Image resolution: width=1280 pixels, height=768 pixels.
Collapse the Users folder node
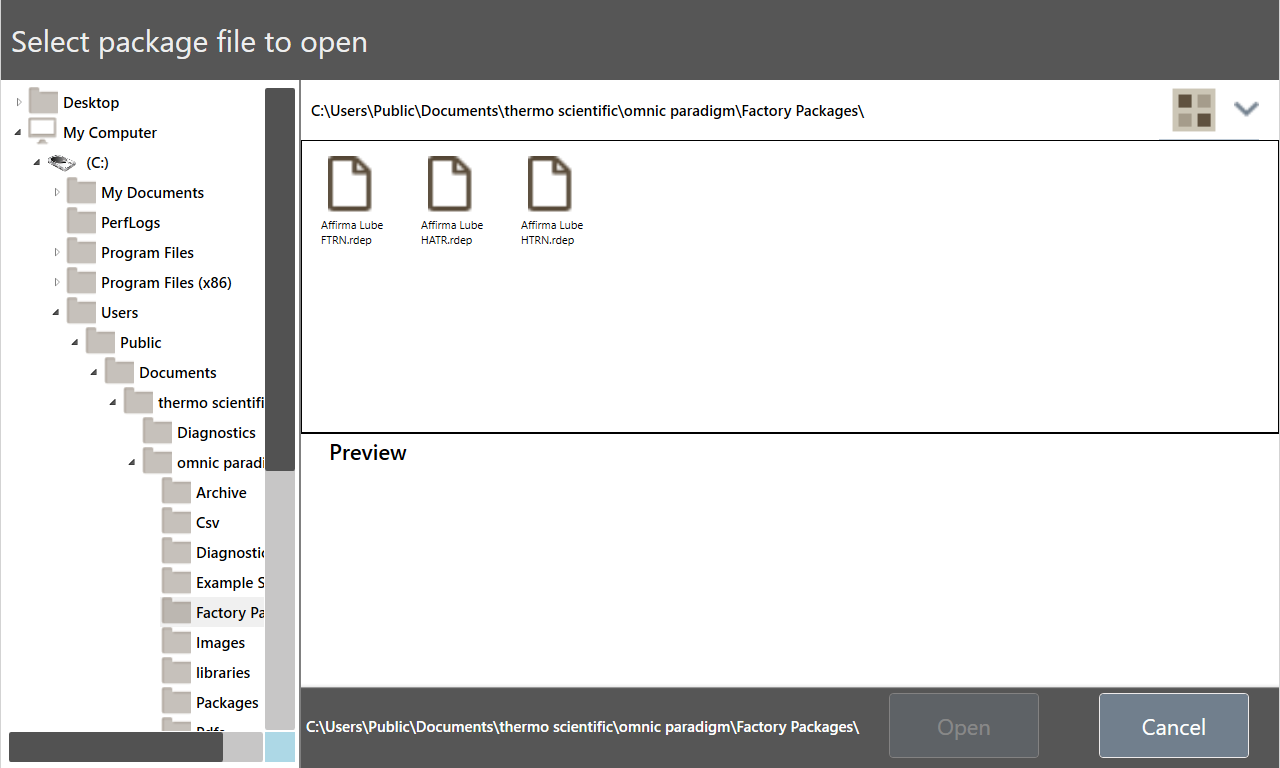56,313
